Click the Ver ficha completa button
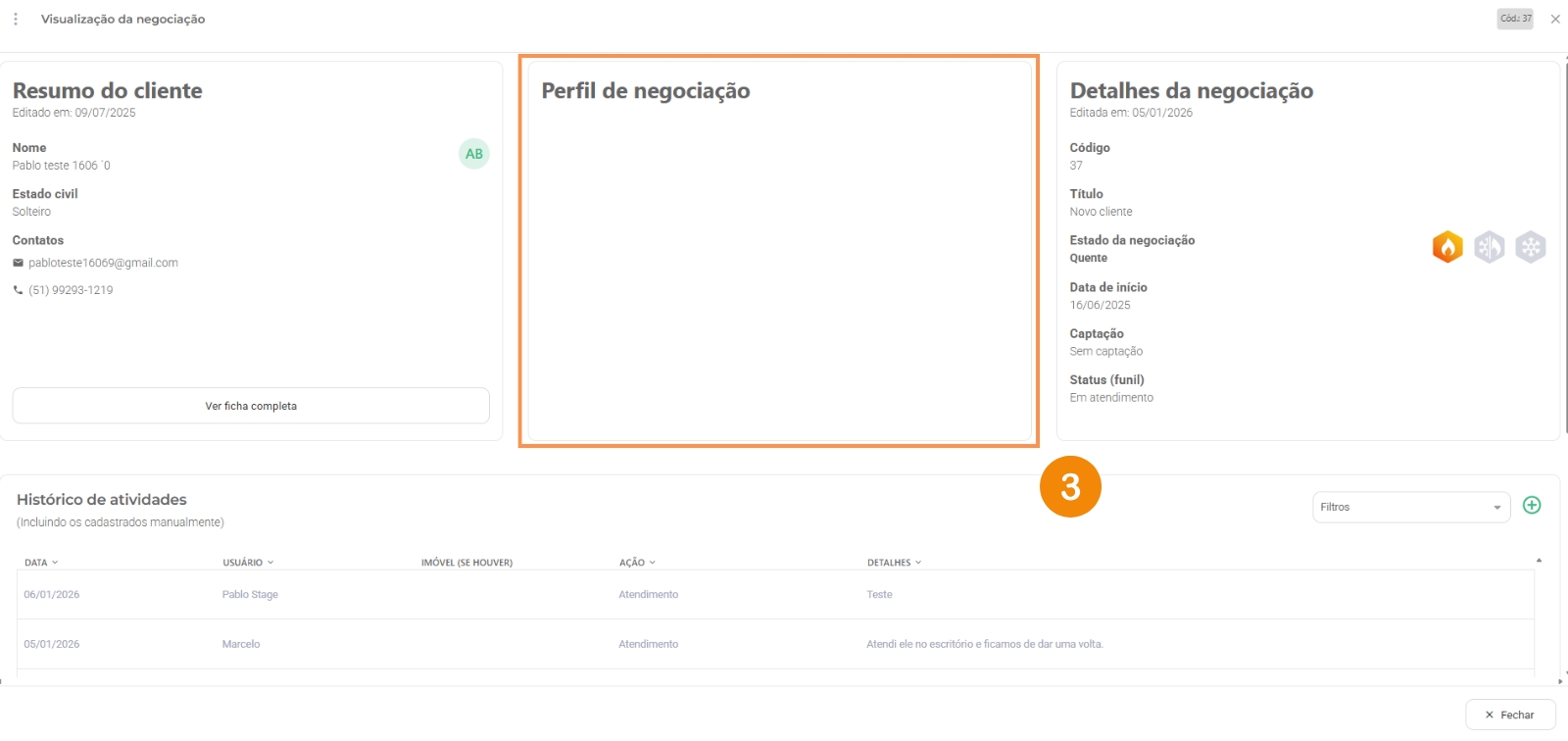The width and height of the screenshot is (1568, 741). click(251, 406)
